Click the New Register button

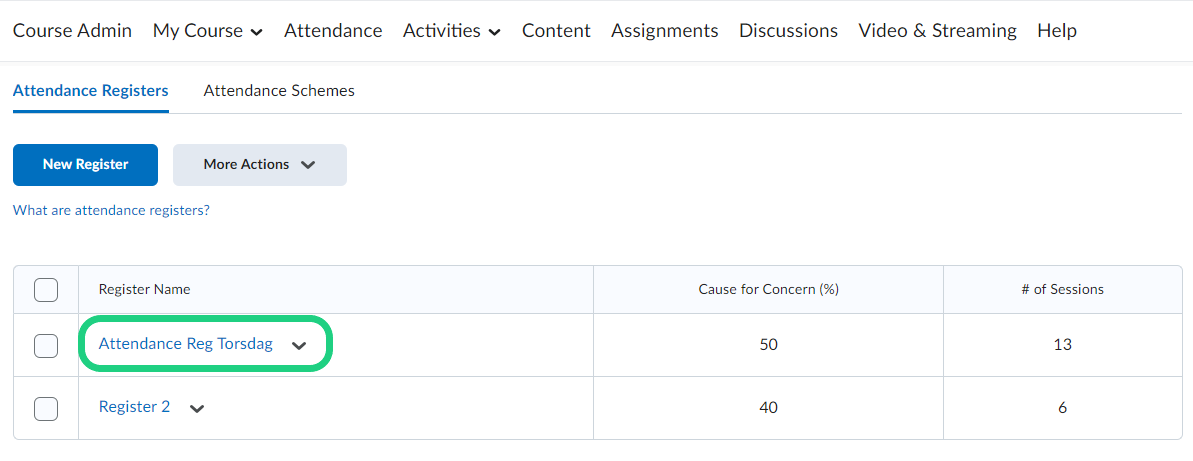(85, 165)
